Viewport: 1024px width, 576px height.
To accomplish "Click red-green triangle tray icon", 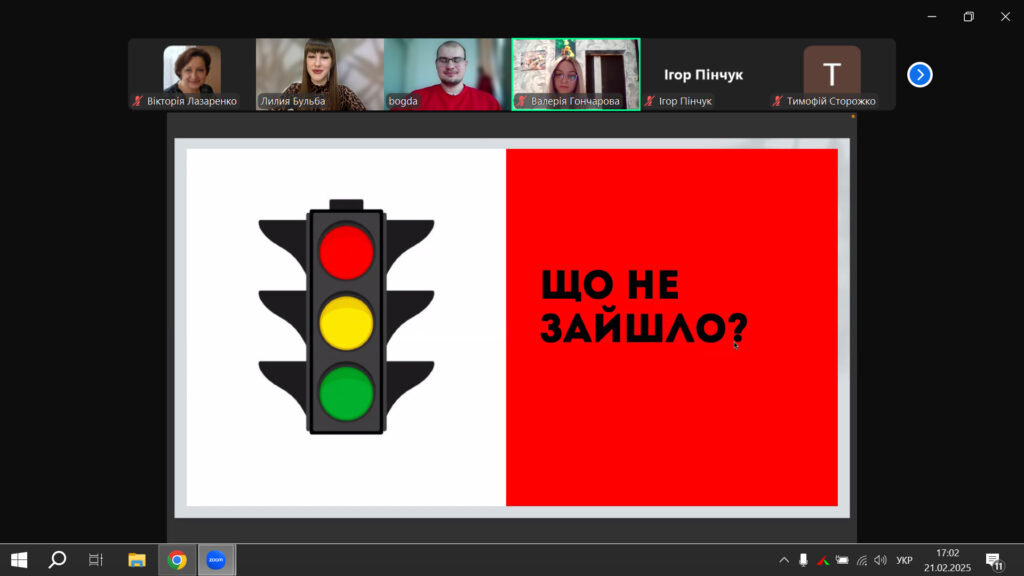I will coord(823,560).
